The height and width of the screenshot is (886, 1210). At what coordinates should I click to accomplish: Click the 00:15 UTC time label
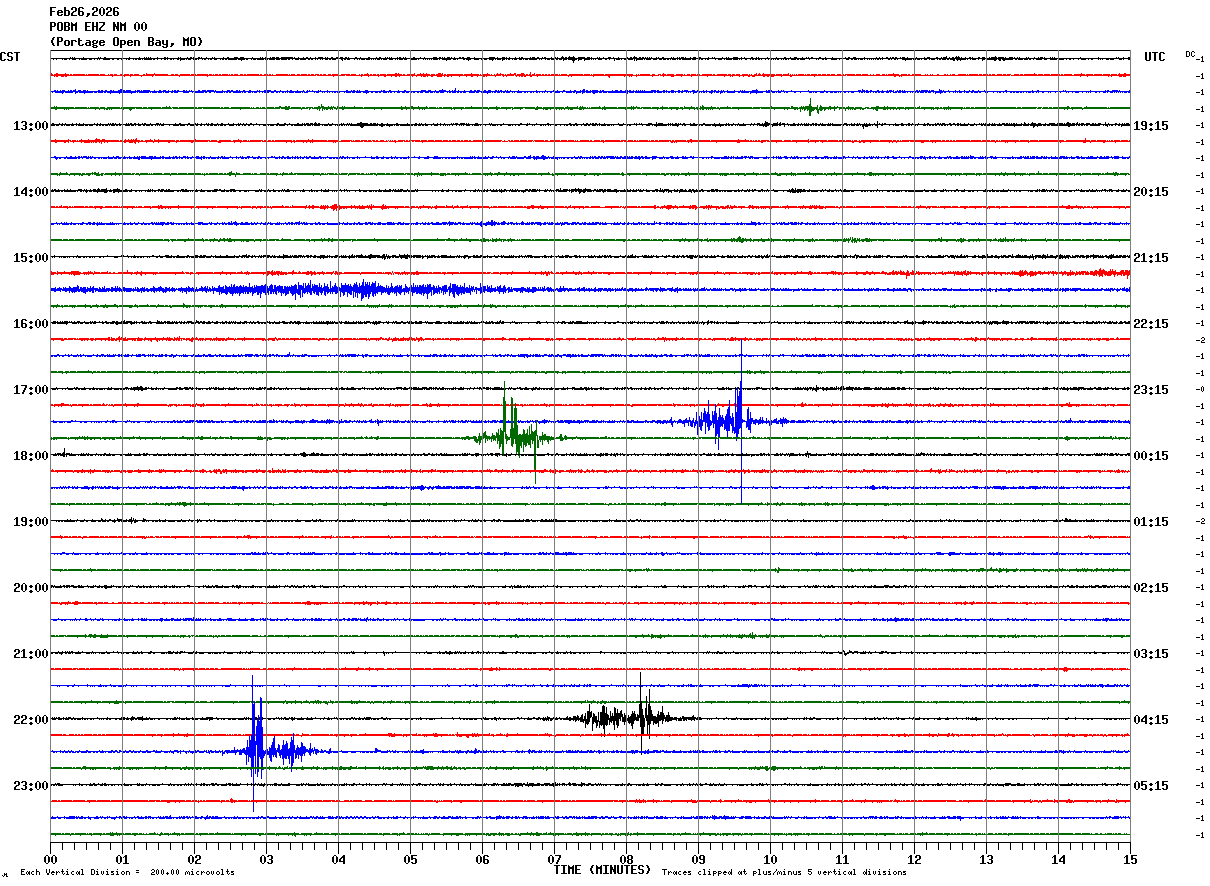(1150, 456)
